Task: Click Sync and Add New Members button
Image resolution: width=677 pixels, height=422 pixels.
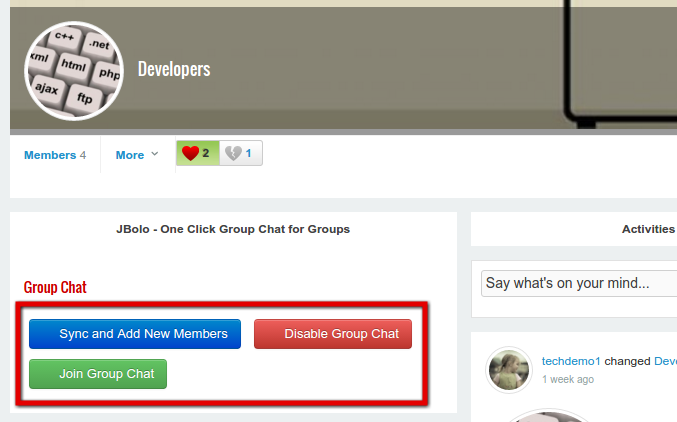Action: point(135,334)
